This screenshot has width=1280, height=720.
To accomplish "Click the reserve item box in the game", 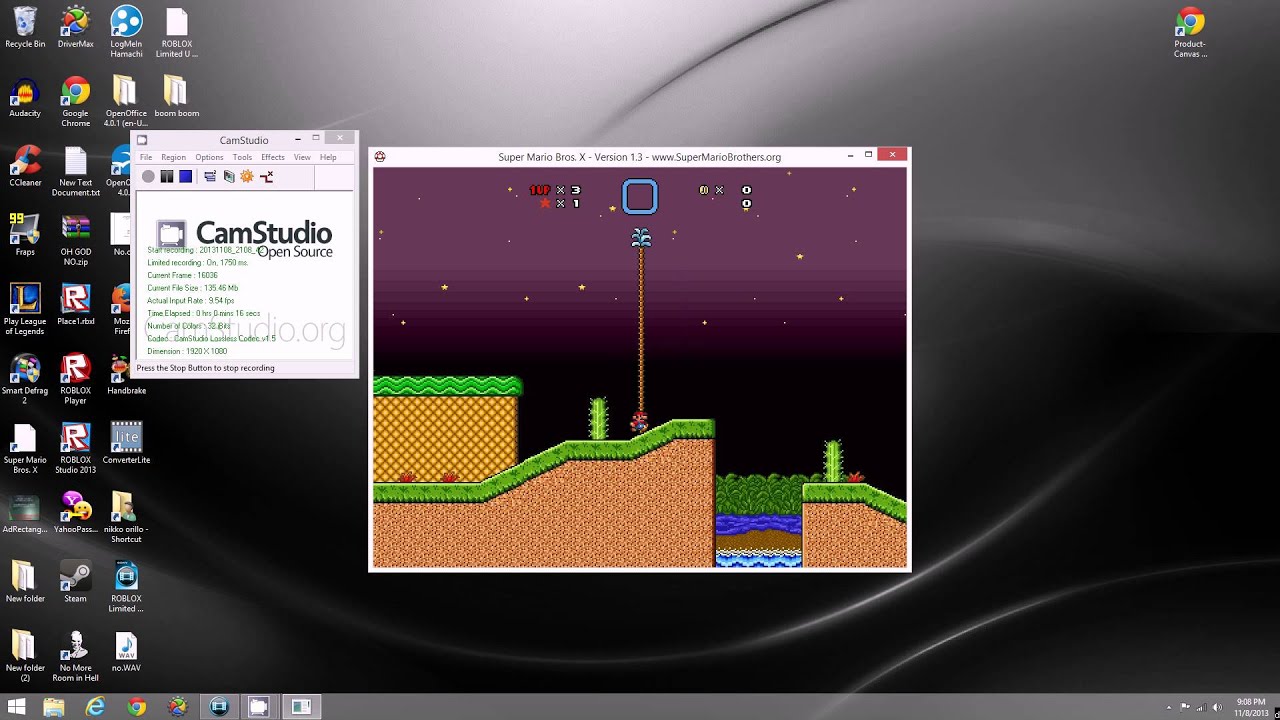I will (x=640, y=196).
